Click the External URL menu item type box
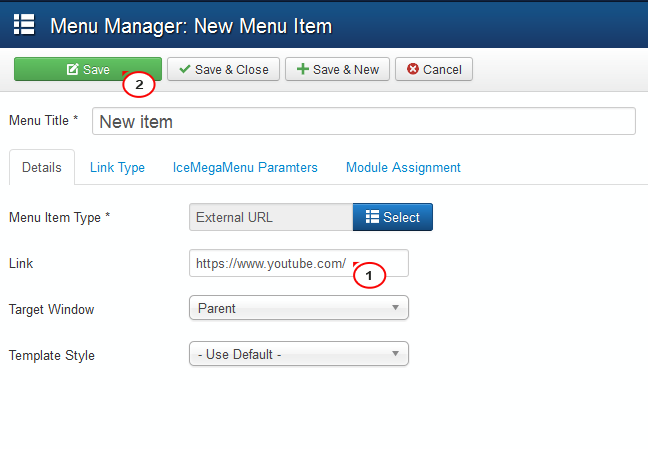The image size is (648, 449). click(x=271, y=217)
